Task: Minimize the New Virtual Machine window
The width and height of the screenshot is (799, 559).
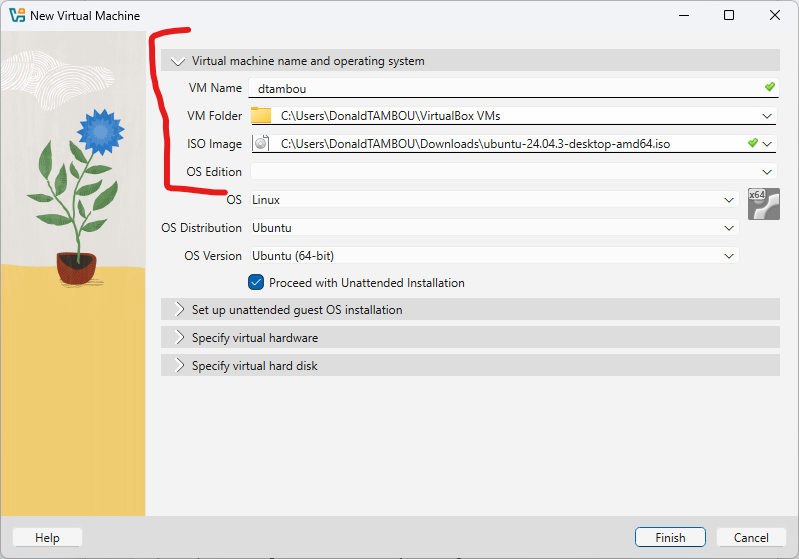Action: (684, 15)
